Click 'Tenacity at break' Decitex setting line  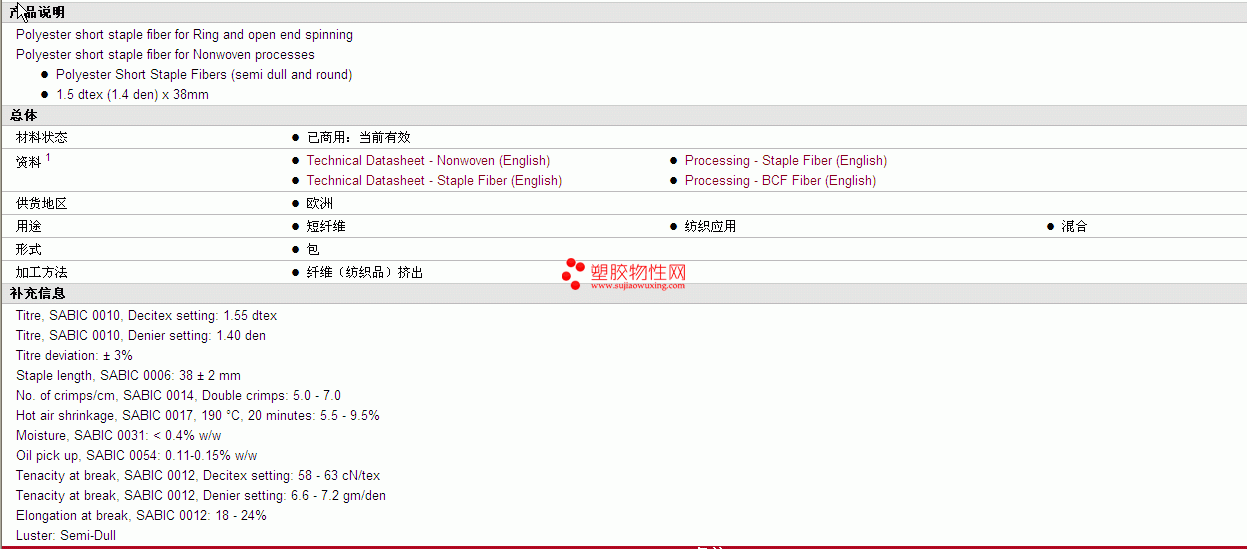198,475
